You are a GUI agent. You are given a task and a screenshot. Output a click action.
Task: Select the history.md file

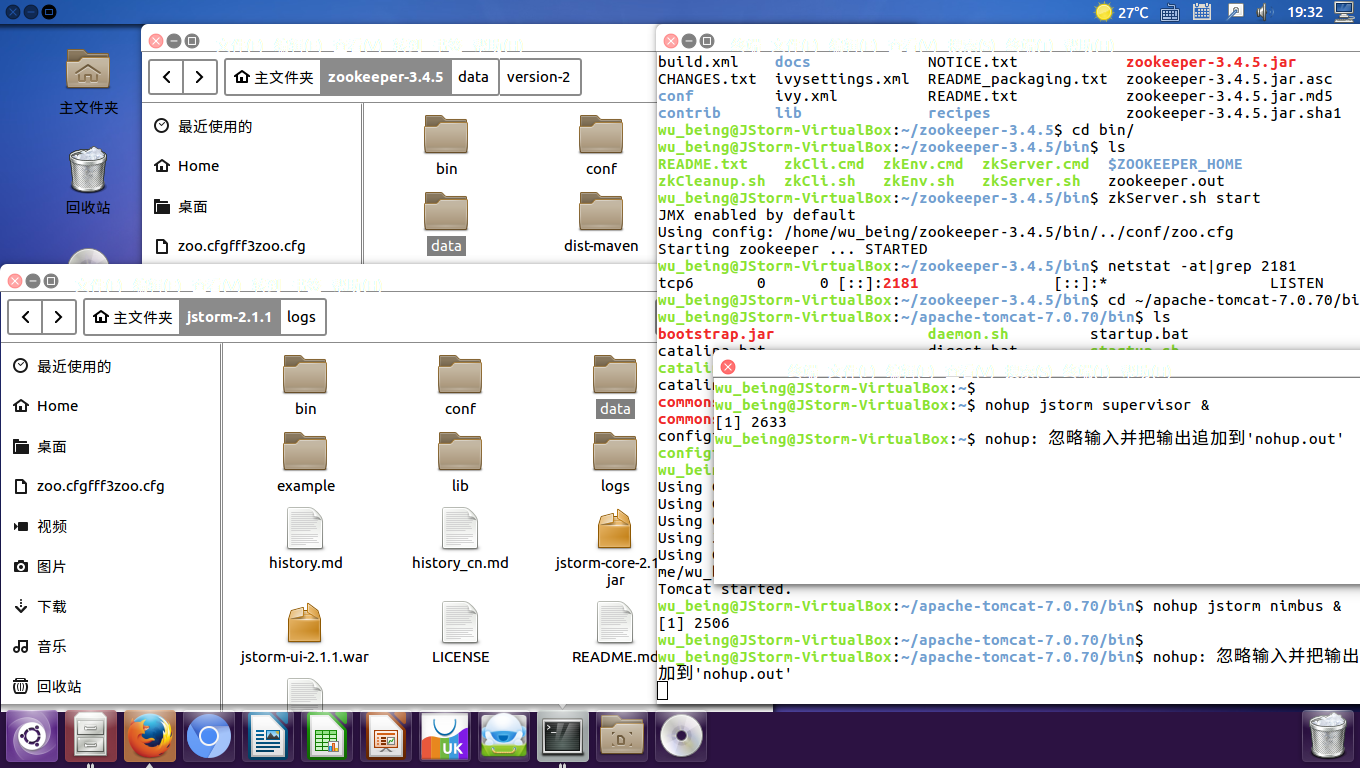305,540
